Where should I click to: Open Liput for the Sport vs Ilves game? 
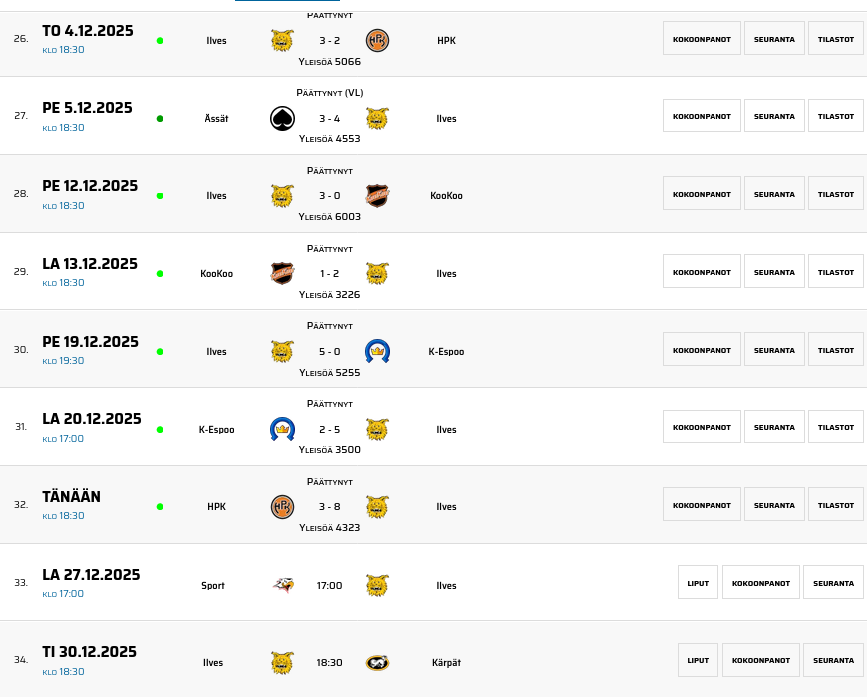pyautogui.click(x=698, y=583)
